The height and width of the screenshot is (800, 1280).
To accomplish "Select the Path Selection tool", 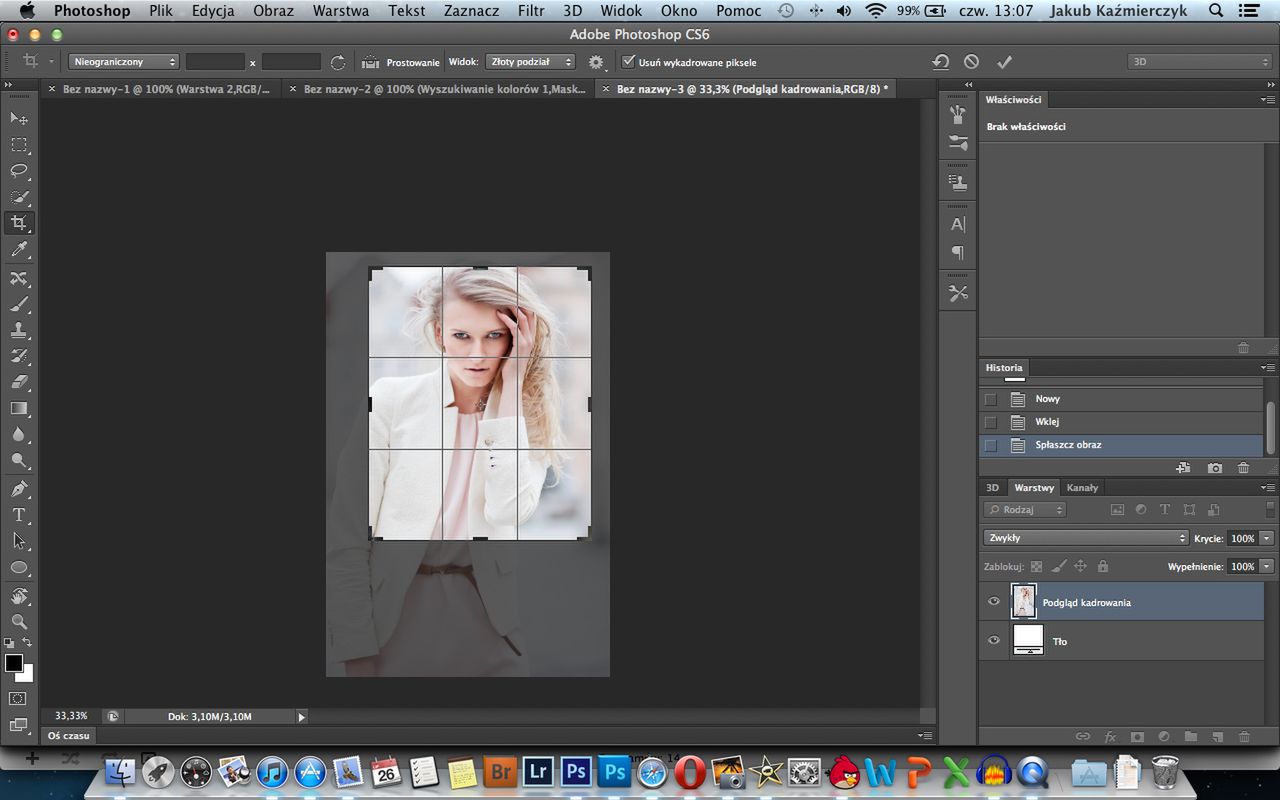I will 19,541.
